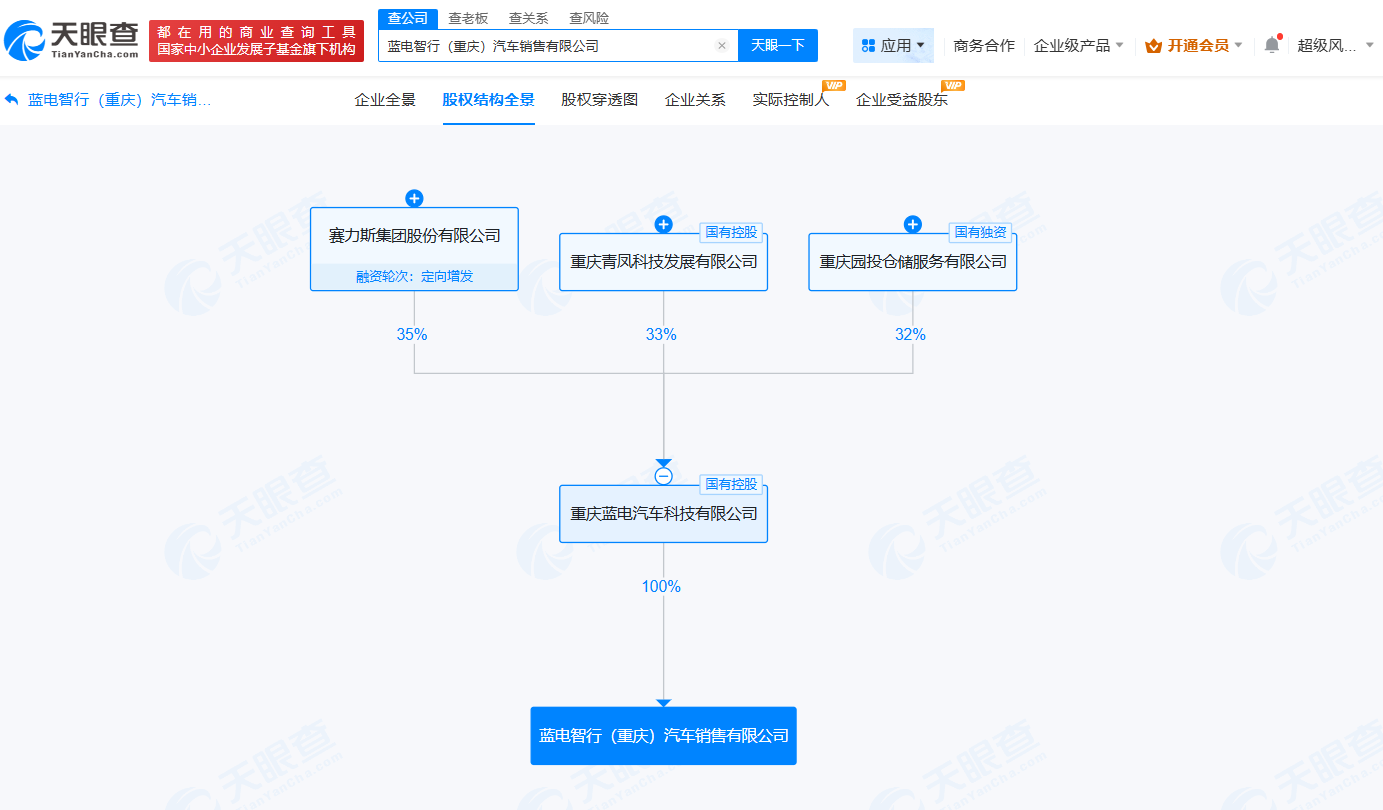Click the × to clear the search box
Viewport: 1383px width, 810px height.
click(x=722, y=45)
